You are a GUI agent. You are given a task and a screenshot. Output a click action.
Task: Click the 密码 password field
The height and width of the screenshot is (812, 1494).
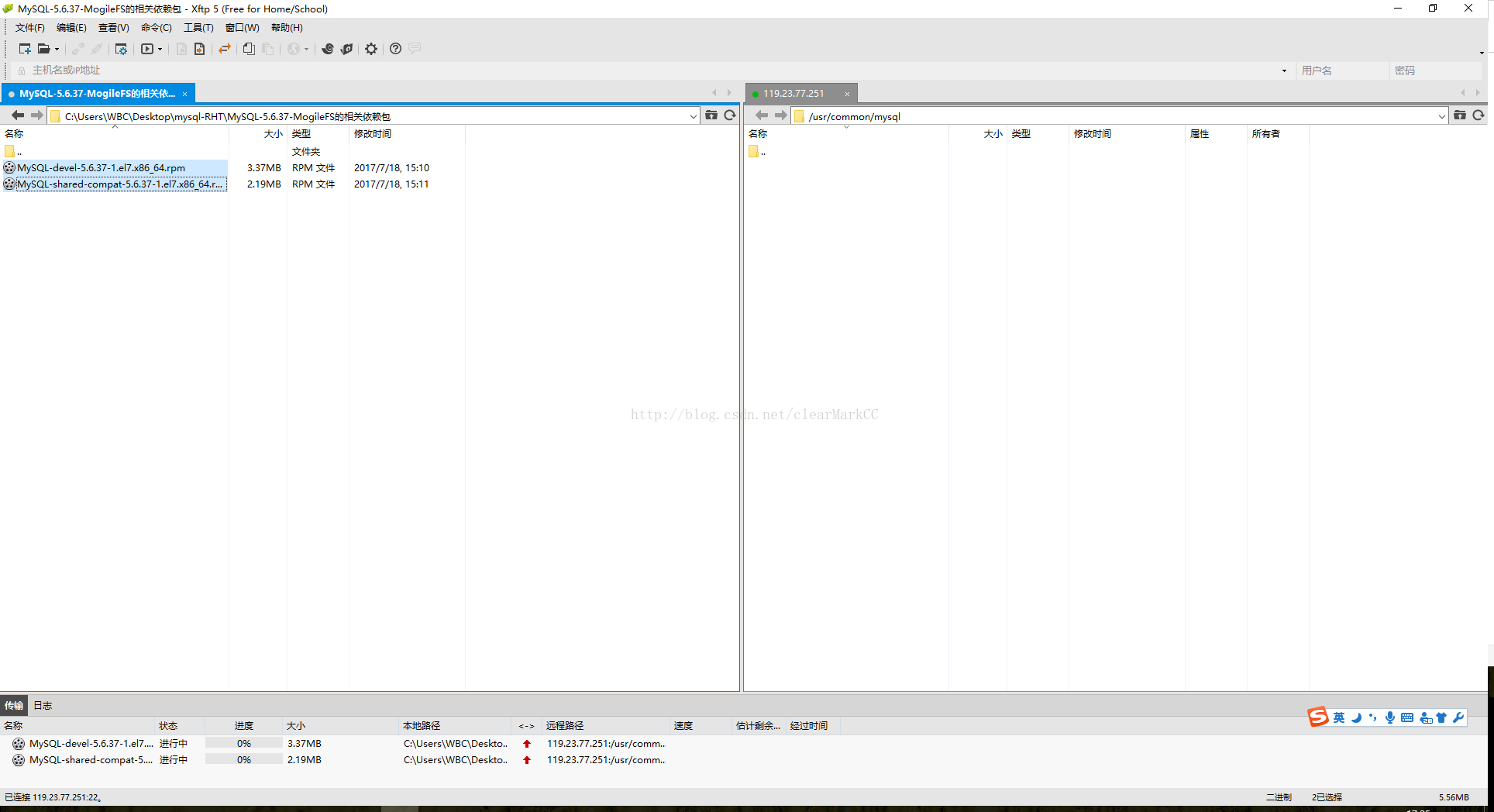[1435, 71]
